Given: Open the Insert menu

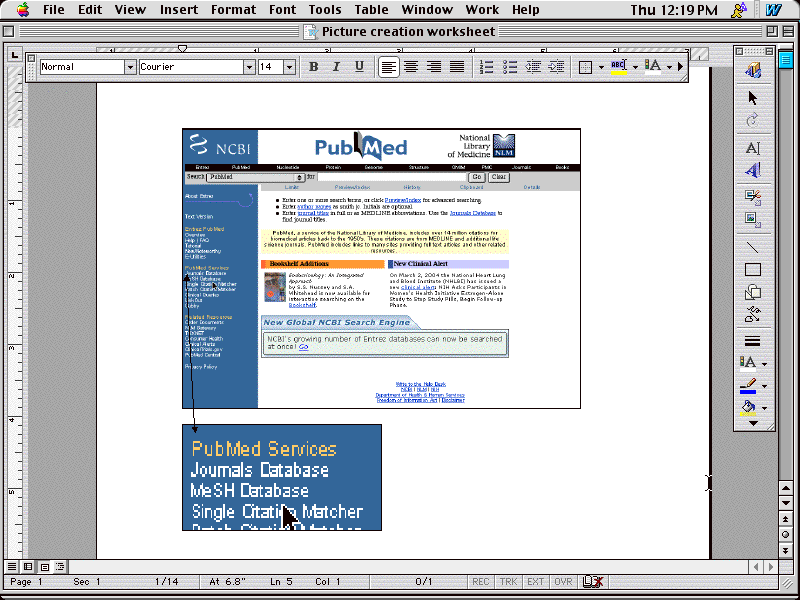Looking at the screenshot, I should point(179,10).
